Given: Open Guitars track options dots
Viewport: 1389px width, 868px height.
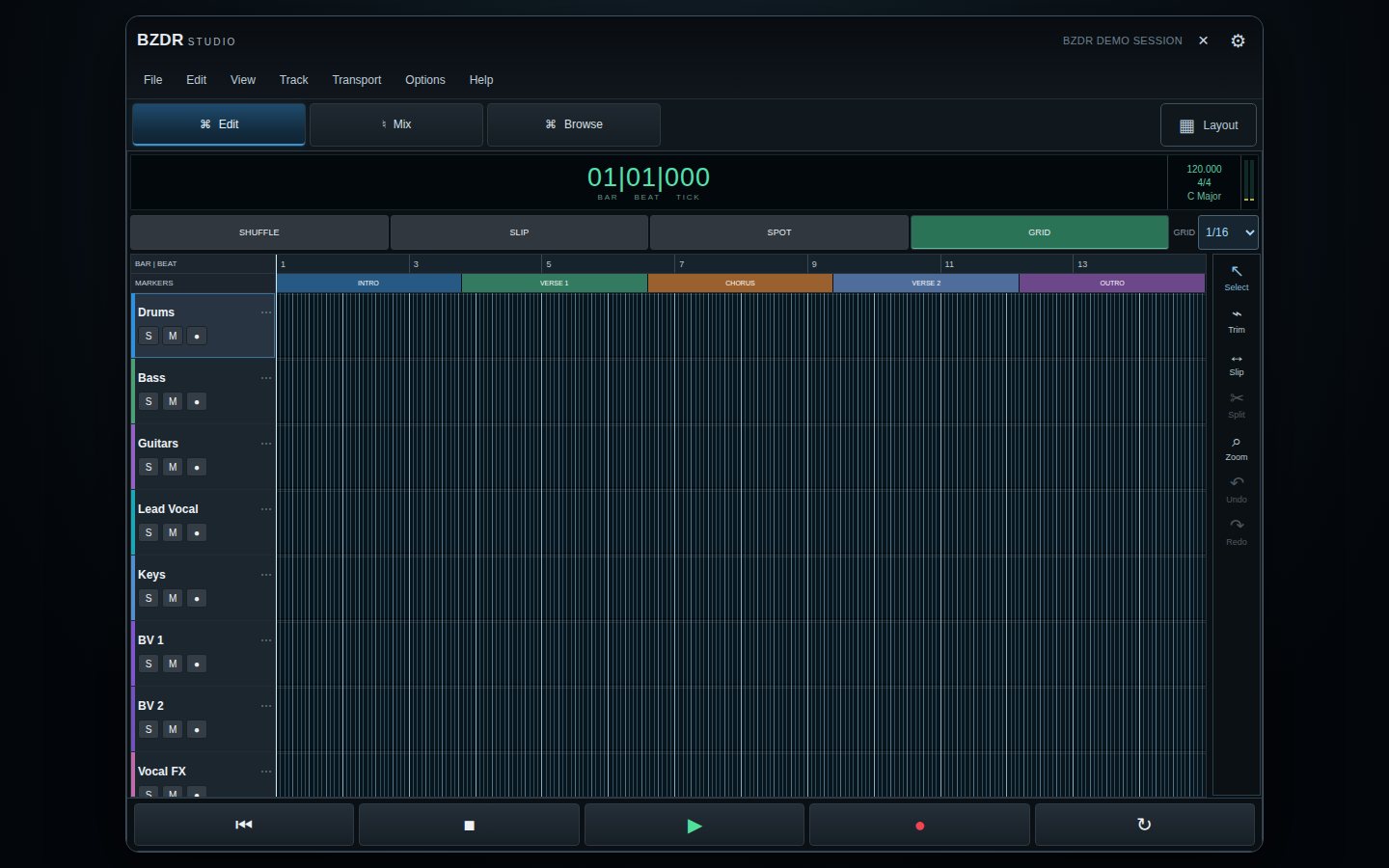Looking at the screenshot, I should coord(266,444).
